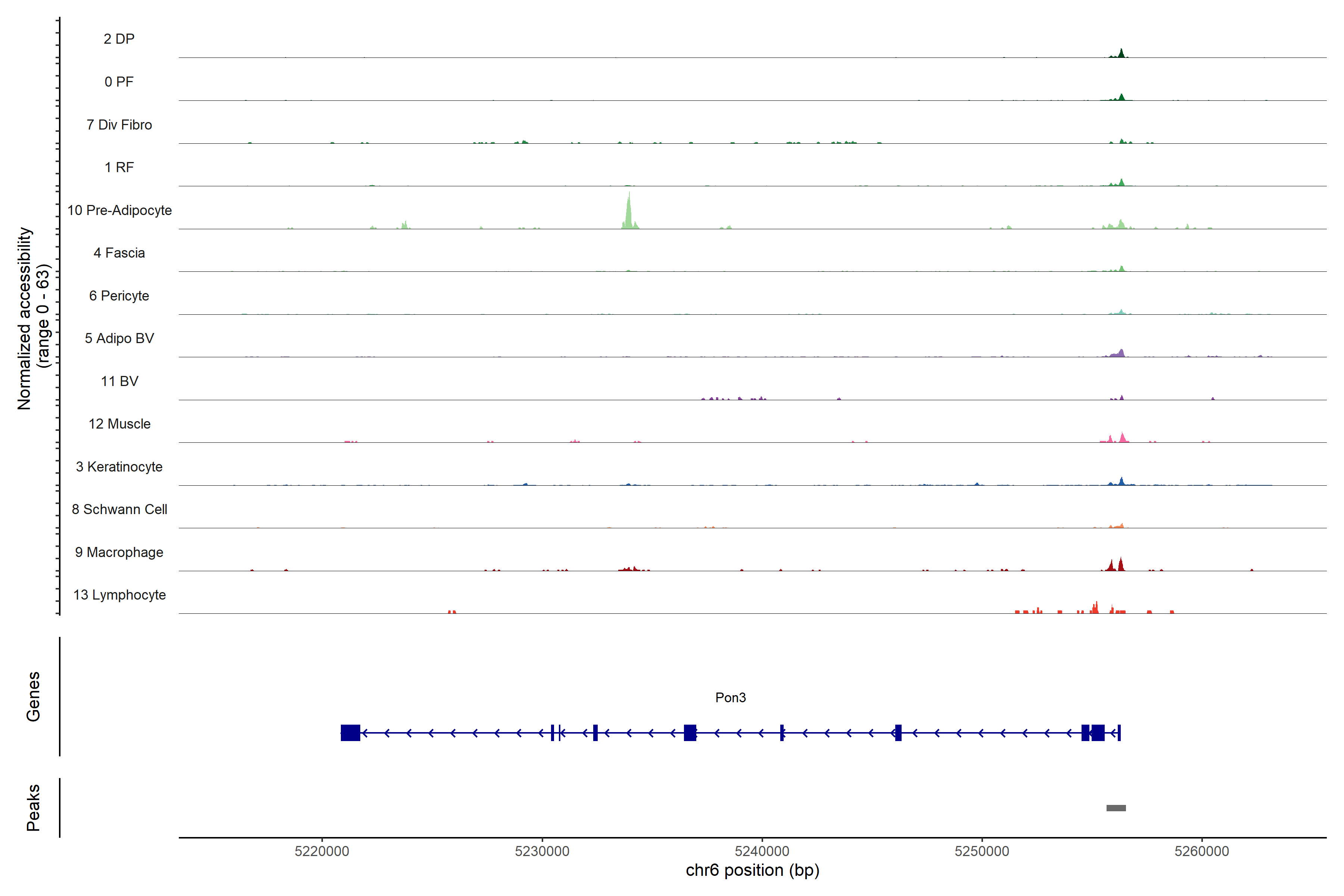Viewport: 1344px width, 896px height.
Task: Click the 5220000 x-axis tick label
Action: [x=322, y=851]
